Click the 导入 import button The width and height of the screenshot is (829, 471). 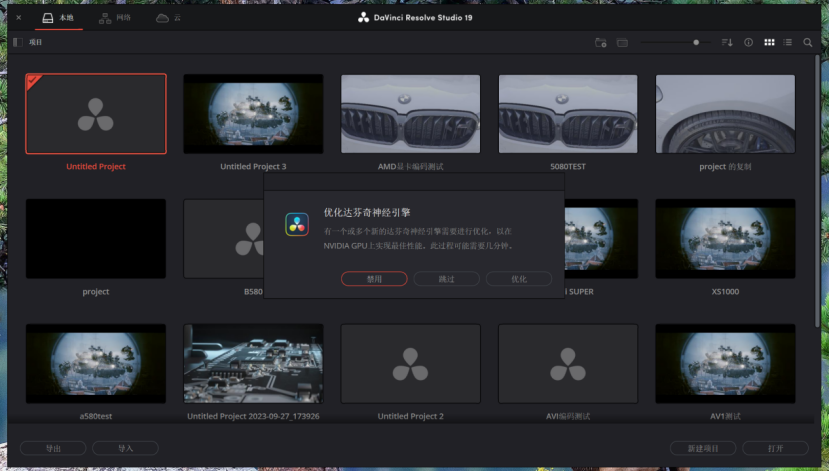click(x=125, y=448)
